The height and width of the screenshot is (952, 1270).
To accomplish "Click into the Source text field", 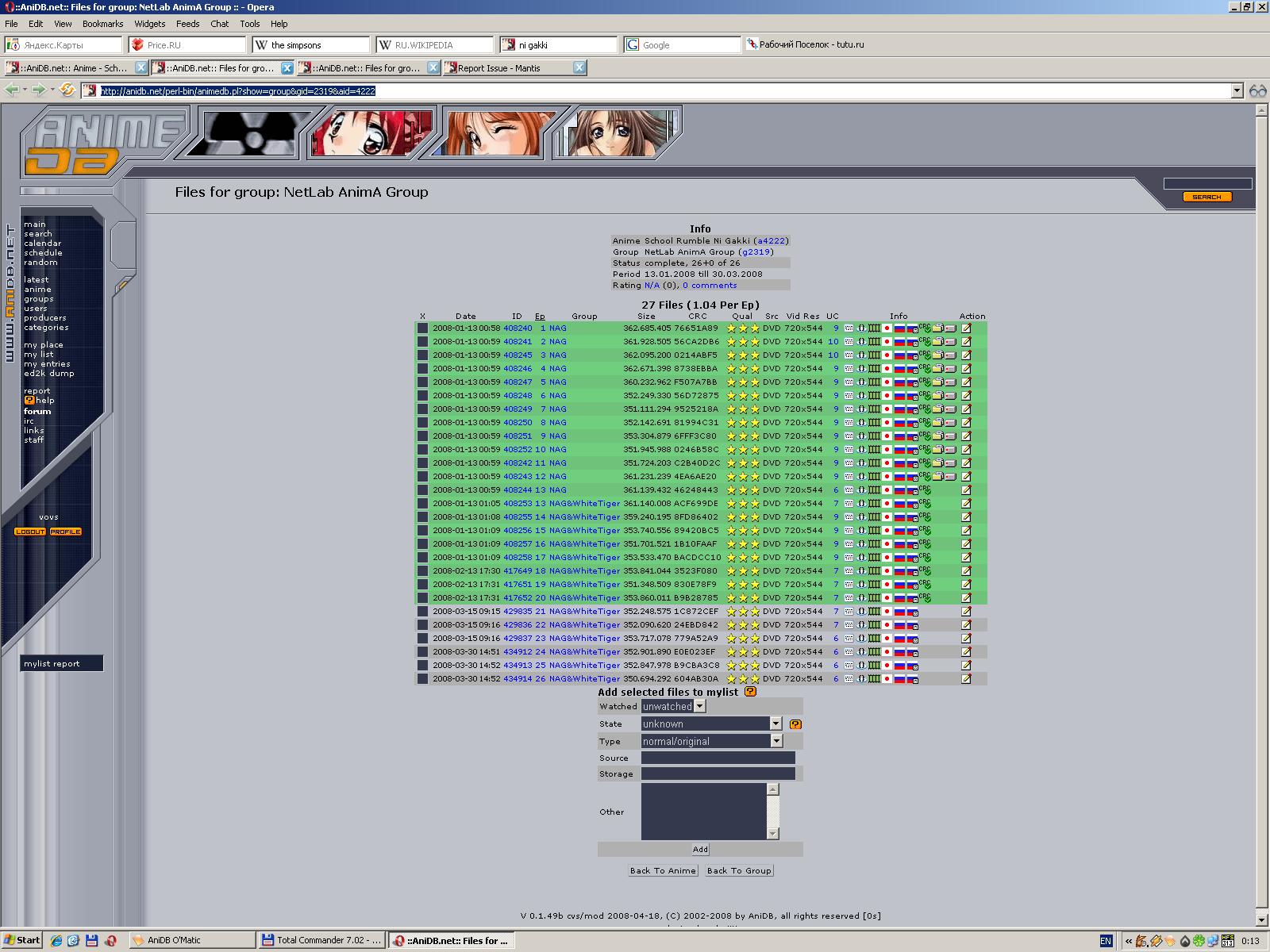I will coord(718,758).
